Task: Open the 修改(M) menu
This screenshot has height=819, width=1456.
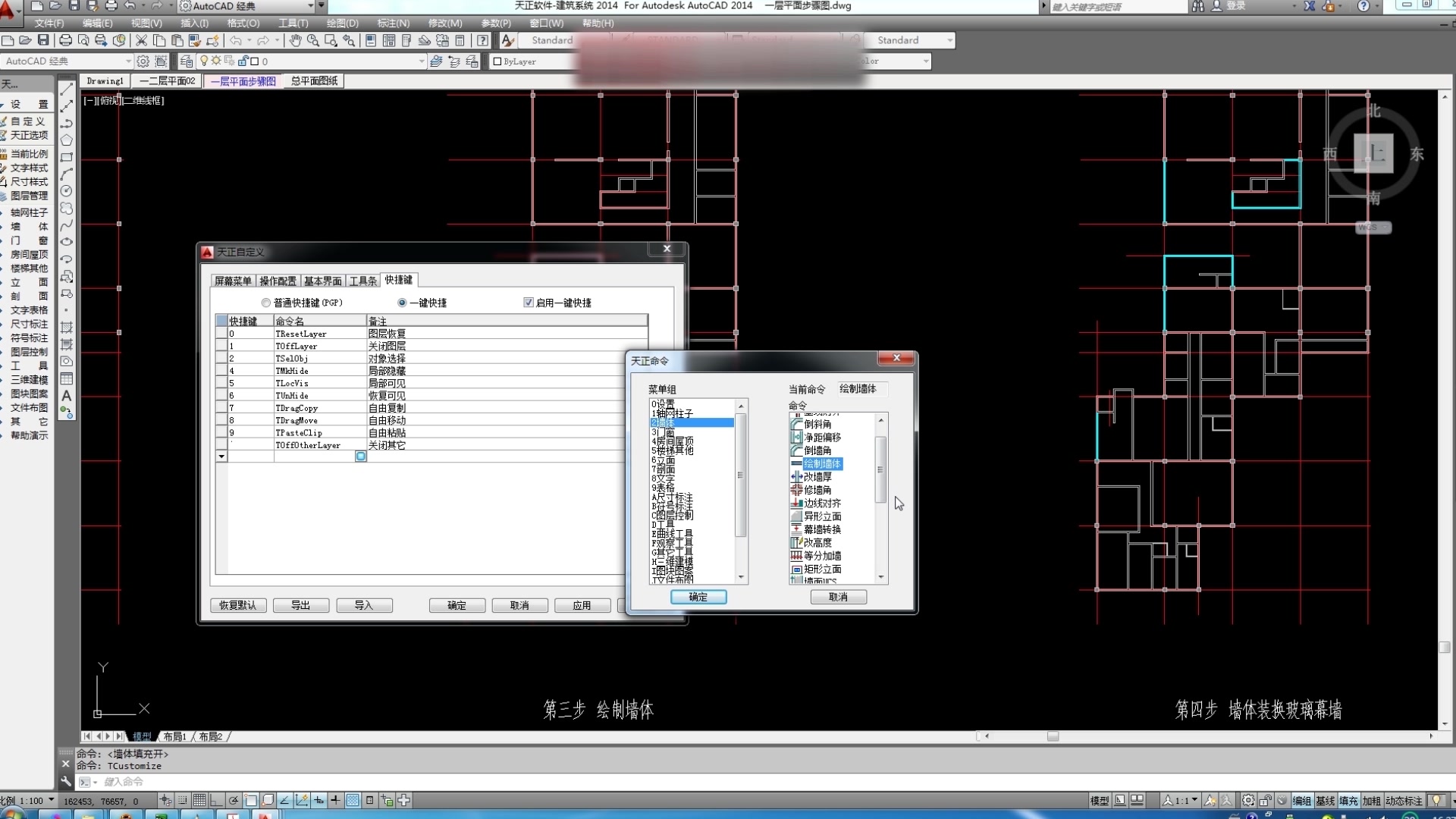Action: point(445,24)
